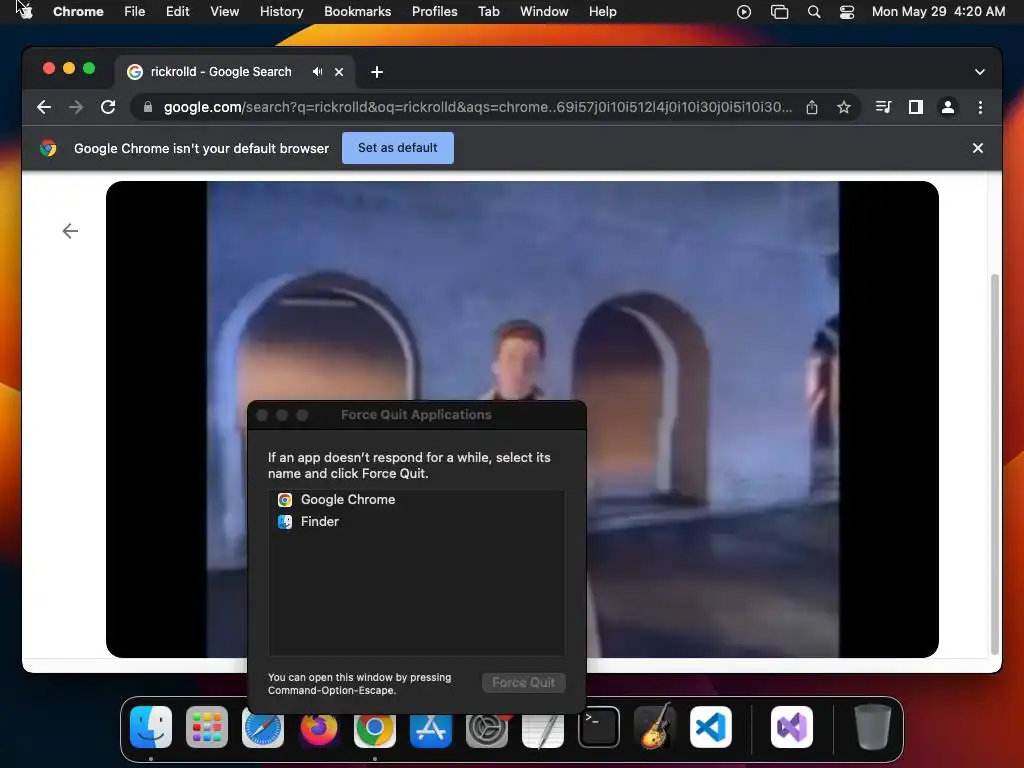Open the History menu
This screenshot has width=1024, height=768.
[281, 11]
